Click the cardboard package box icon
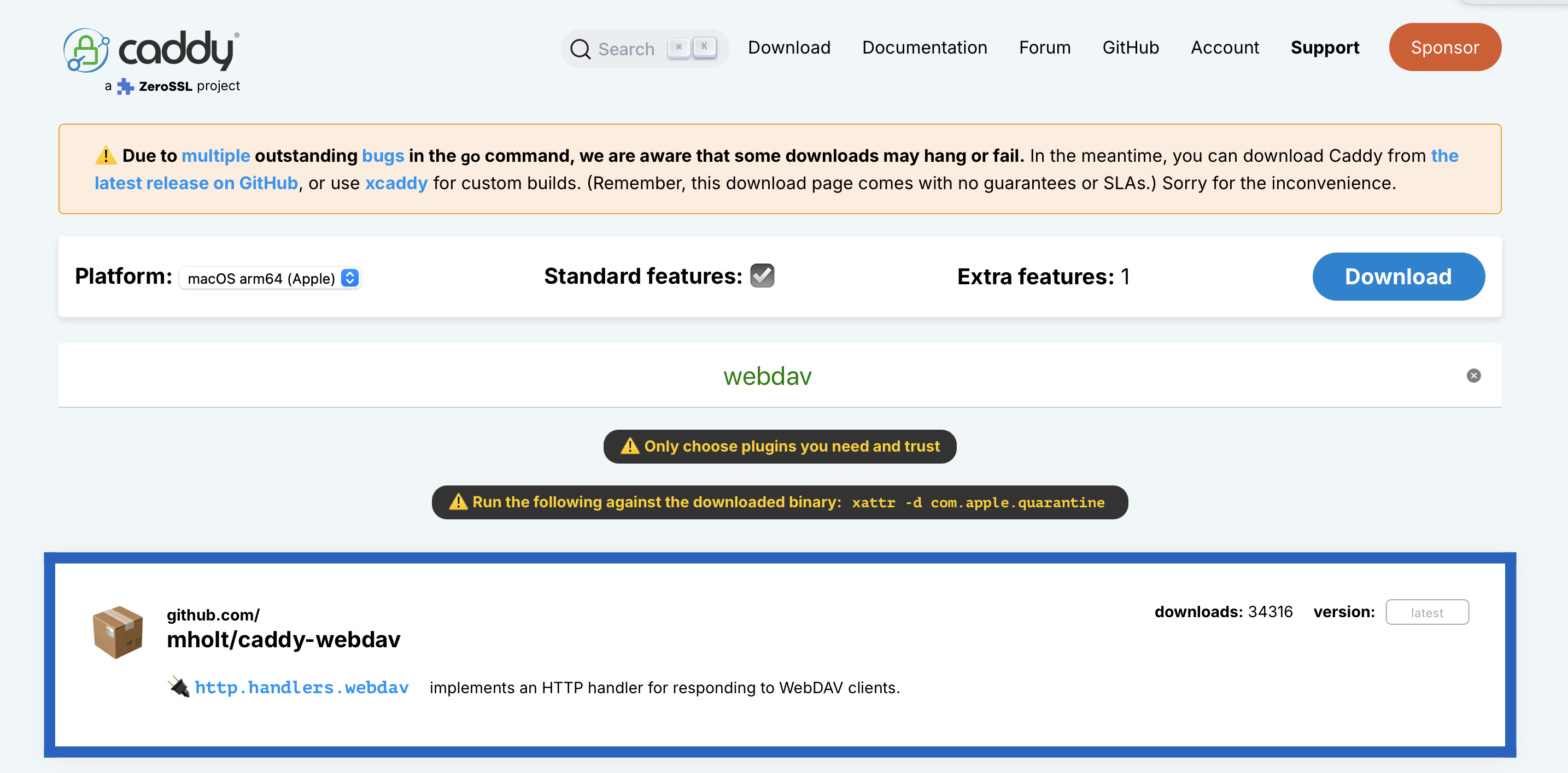Image resolution: width=1568 pixels, height=773 pixels. click(118, 632)
